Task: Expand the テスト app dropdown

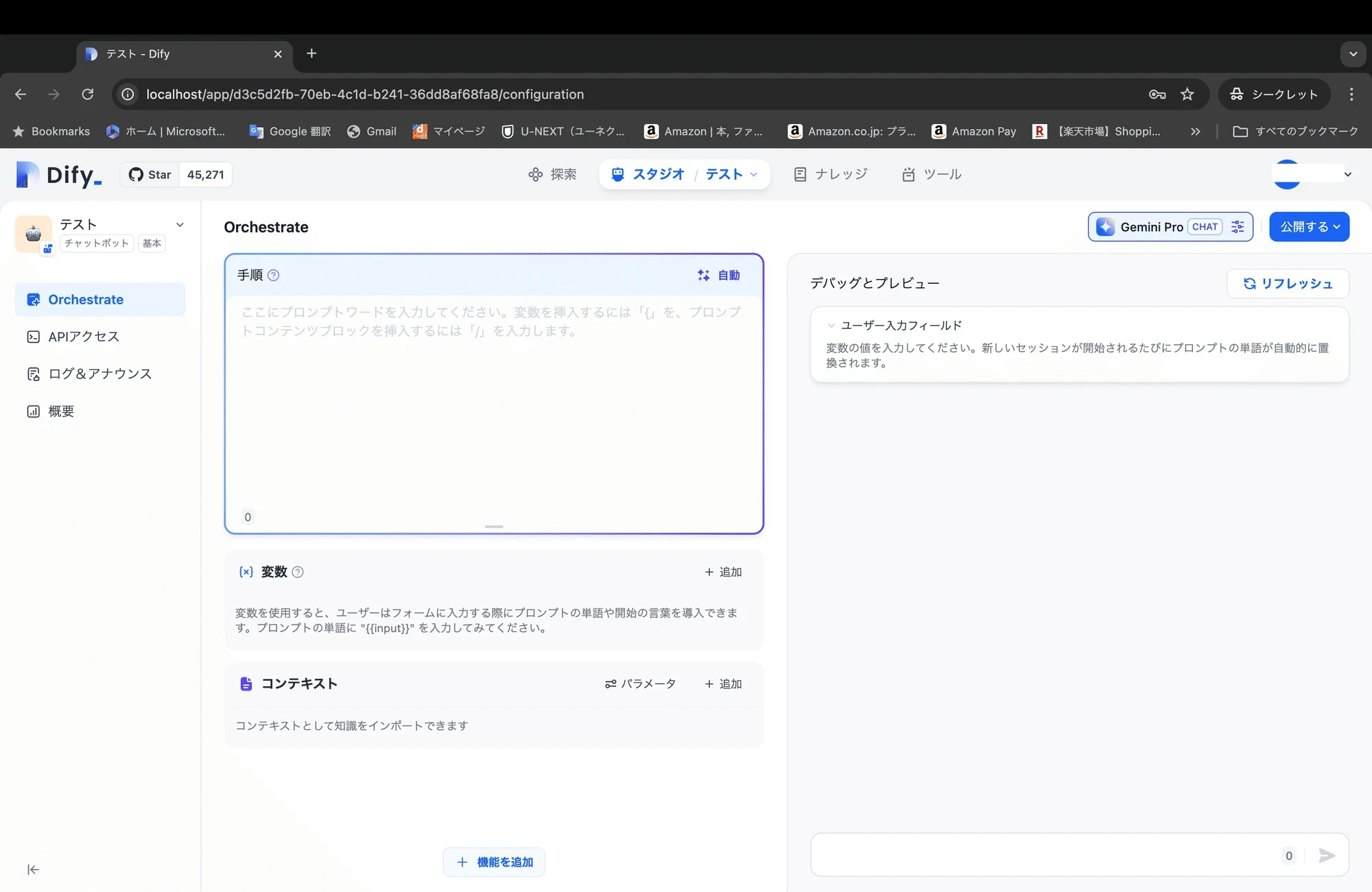Action: click(x=180, y=224)
